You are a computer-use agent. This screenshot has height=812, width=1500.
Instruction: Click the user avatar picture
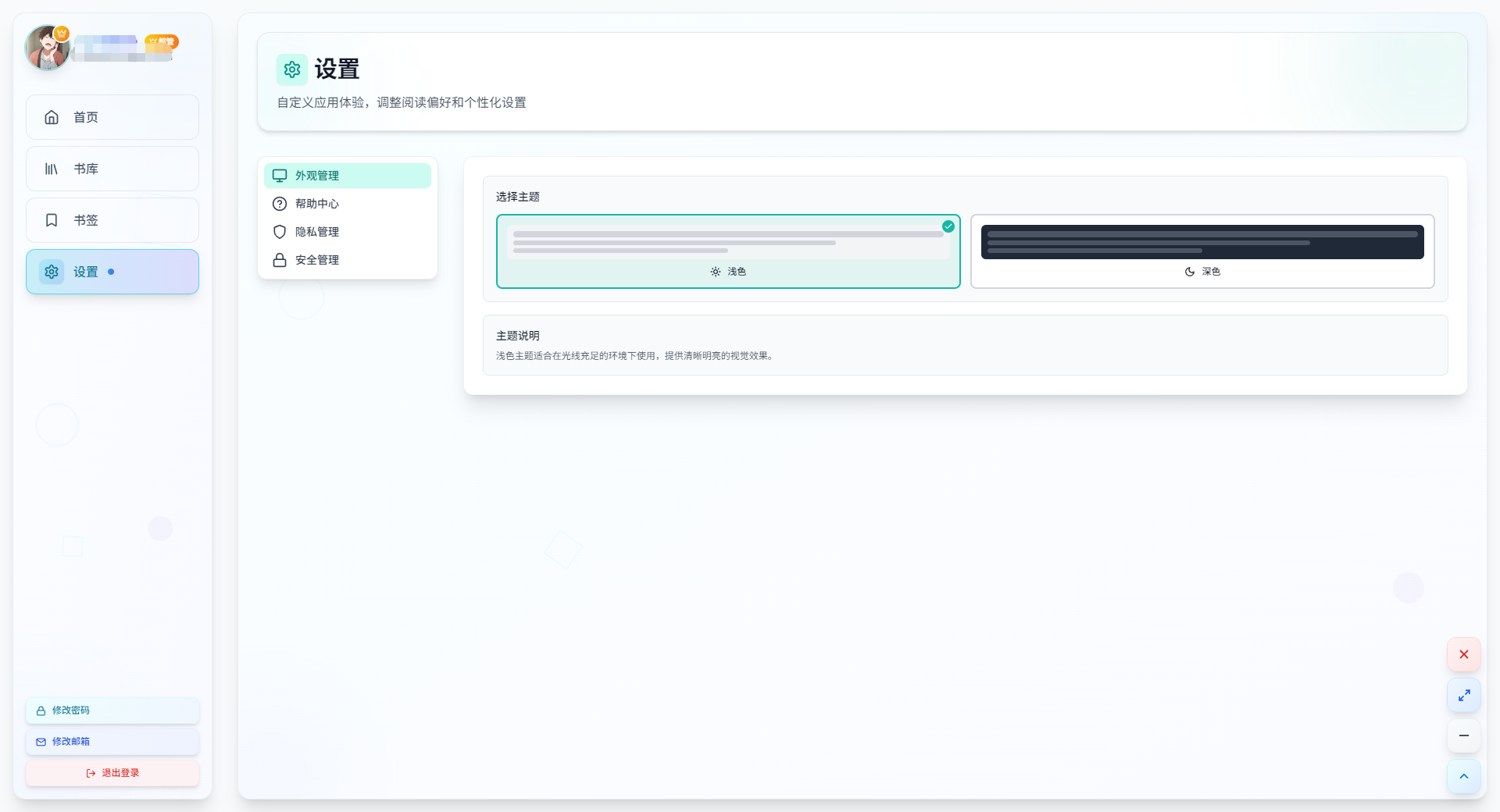pos(48,48)
